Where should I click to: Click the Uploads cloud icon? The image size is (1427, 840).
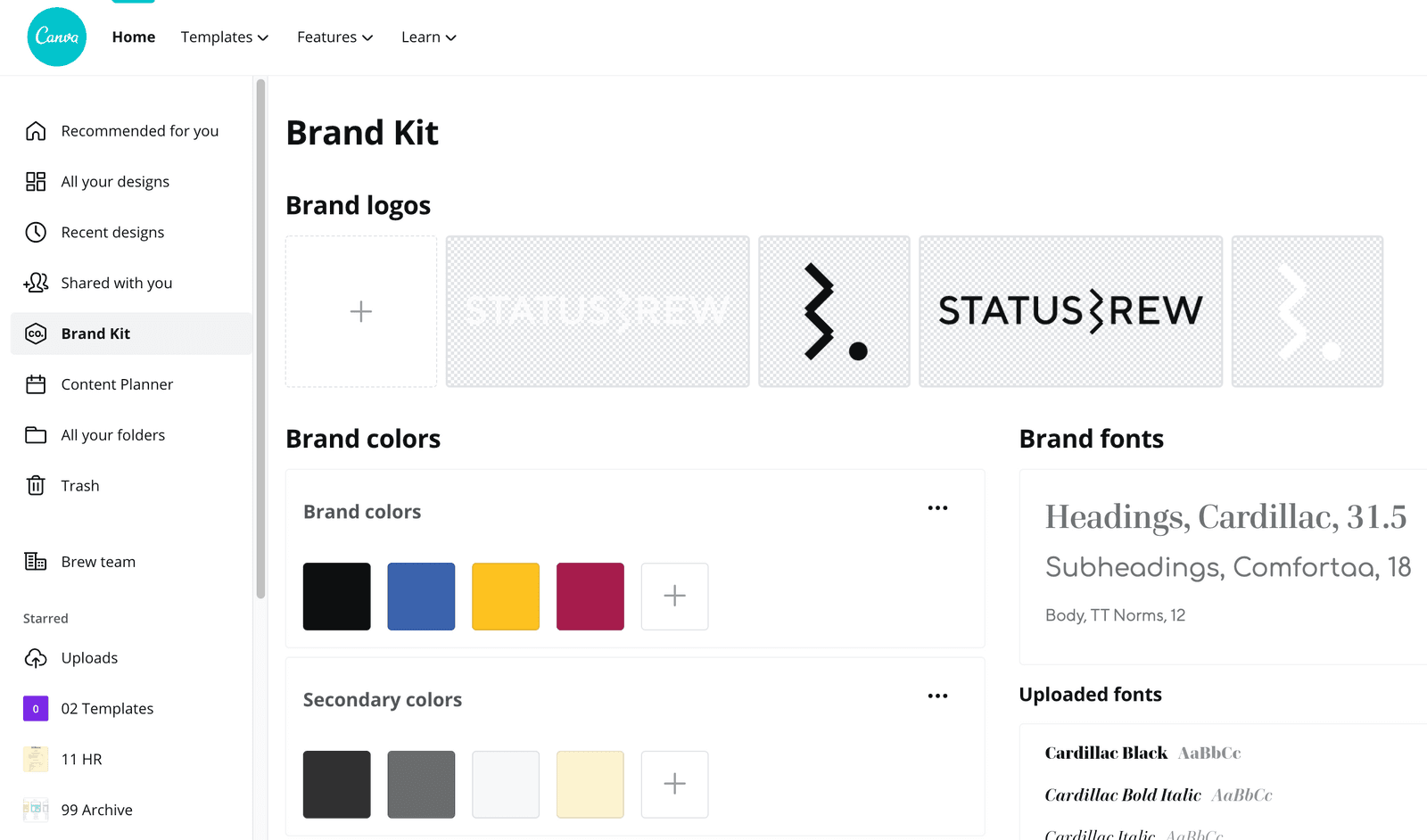pyautogui.click(x=36, y=658)
